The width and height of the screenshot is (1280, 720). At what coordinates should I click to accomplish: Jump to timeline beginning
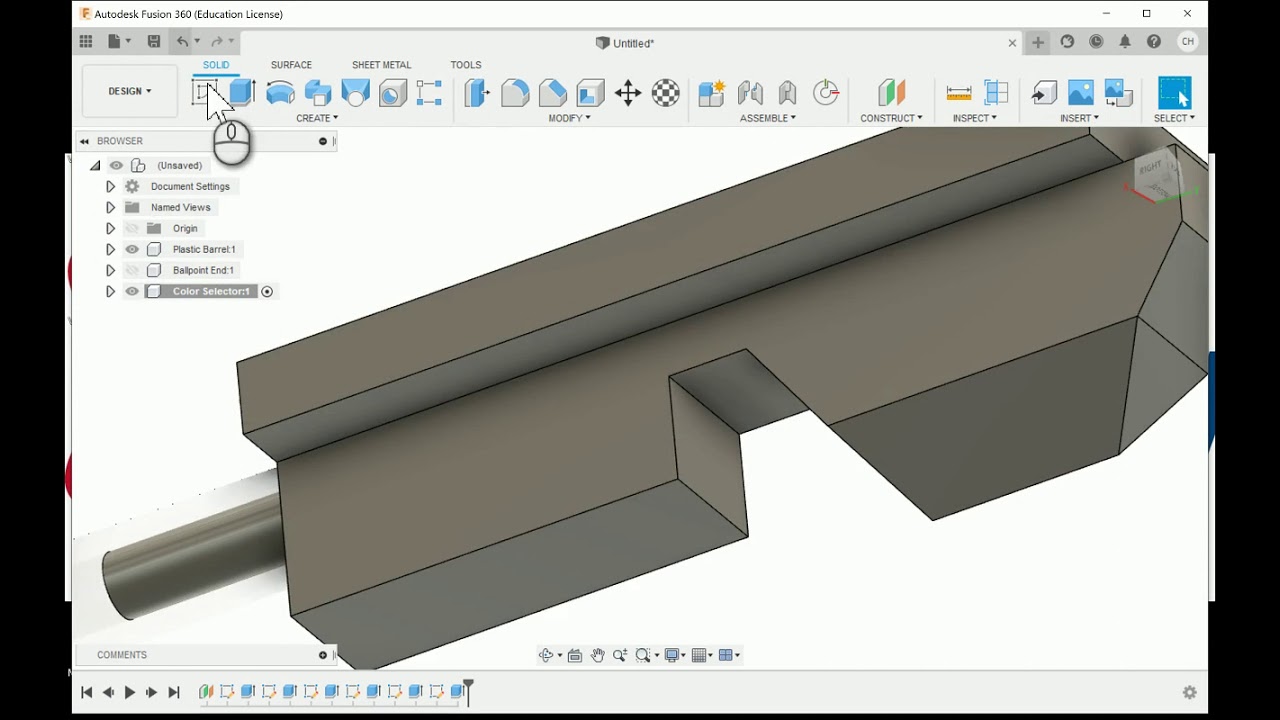87,692
